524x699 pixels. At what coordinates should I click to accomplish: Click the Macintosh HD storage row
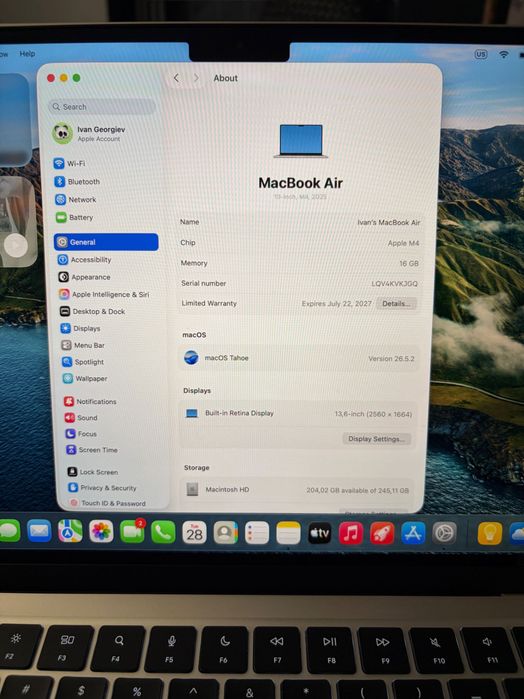(298, 490)
